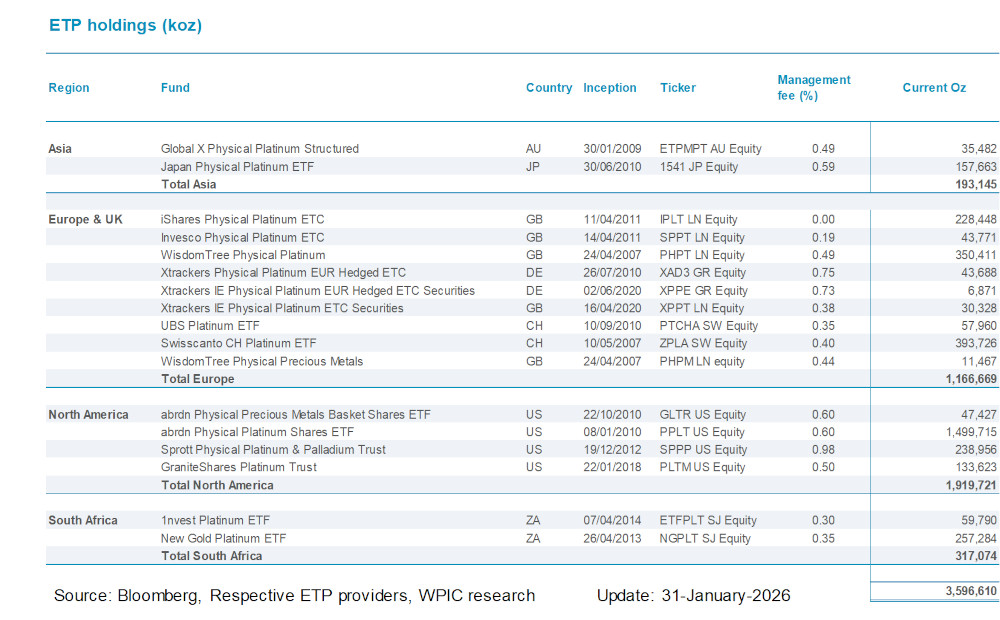Select the iShares Physical Platinum ETC fund

pos(246,219)
